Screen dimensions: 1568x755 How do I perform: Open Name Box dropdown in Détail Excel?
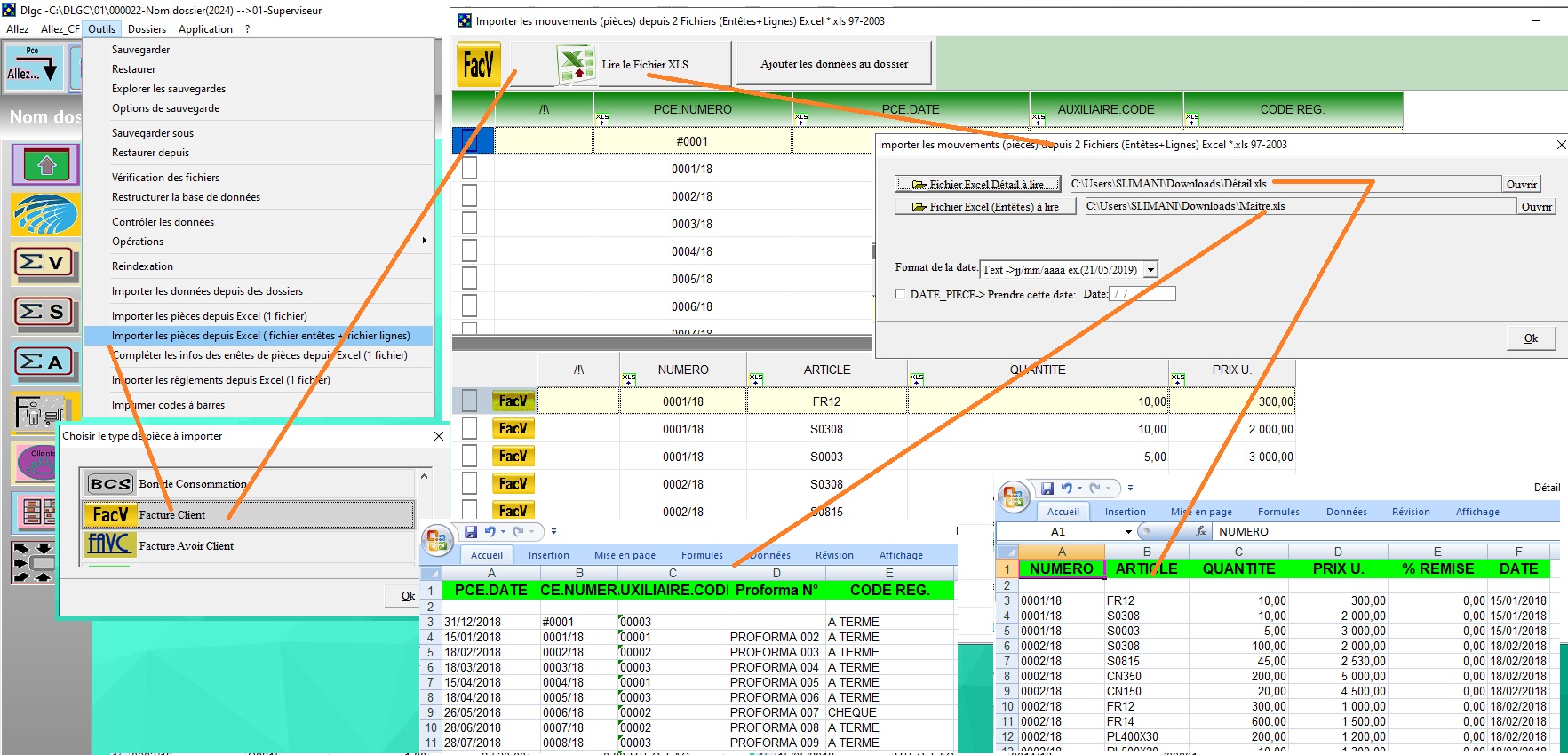1128,532
